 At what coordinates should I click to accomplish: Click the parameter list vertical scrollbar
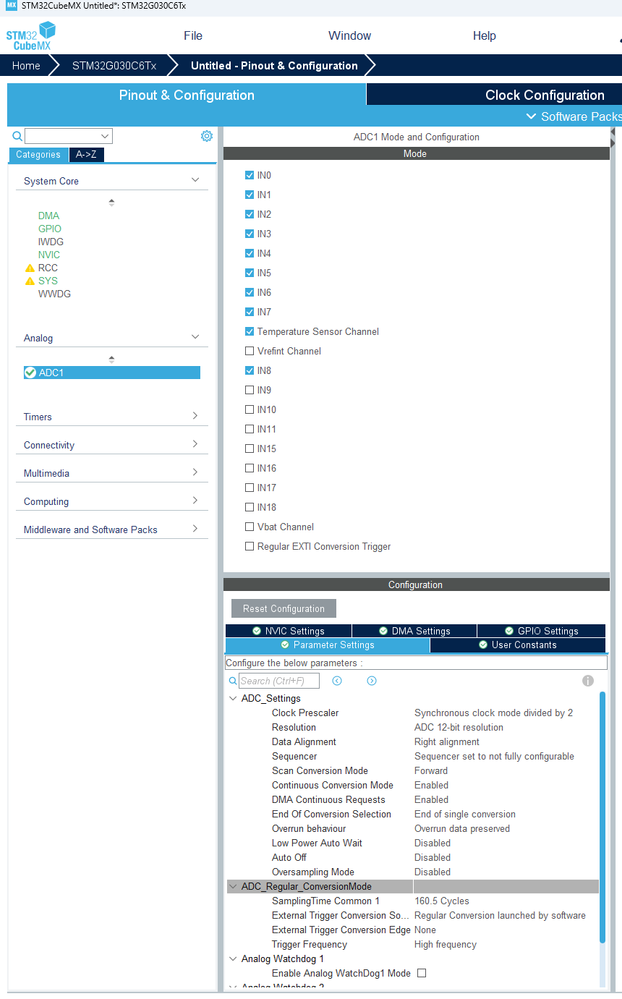602,817
